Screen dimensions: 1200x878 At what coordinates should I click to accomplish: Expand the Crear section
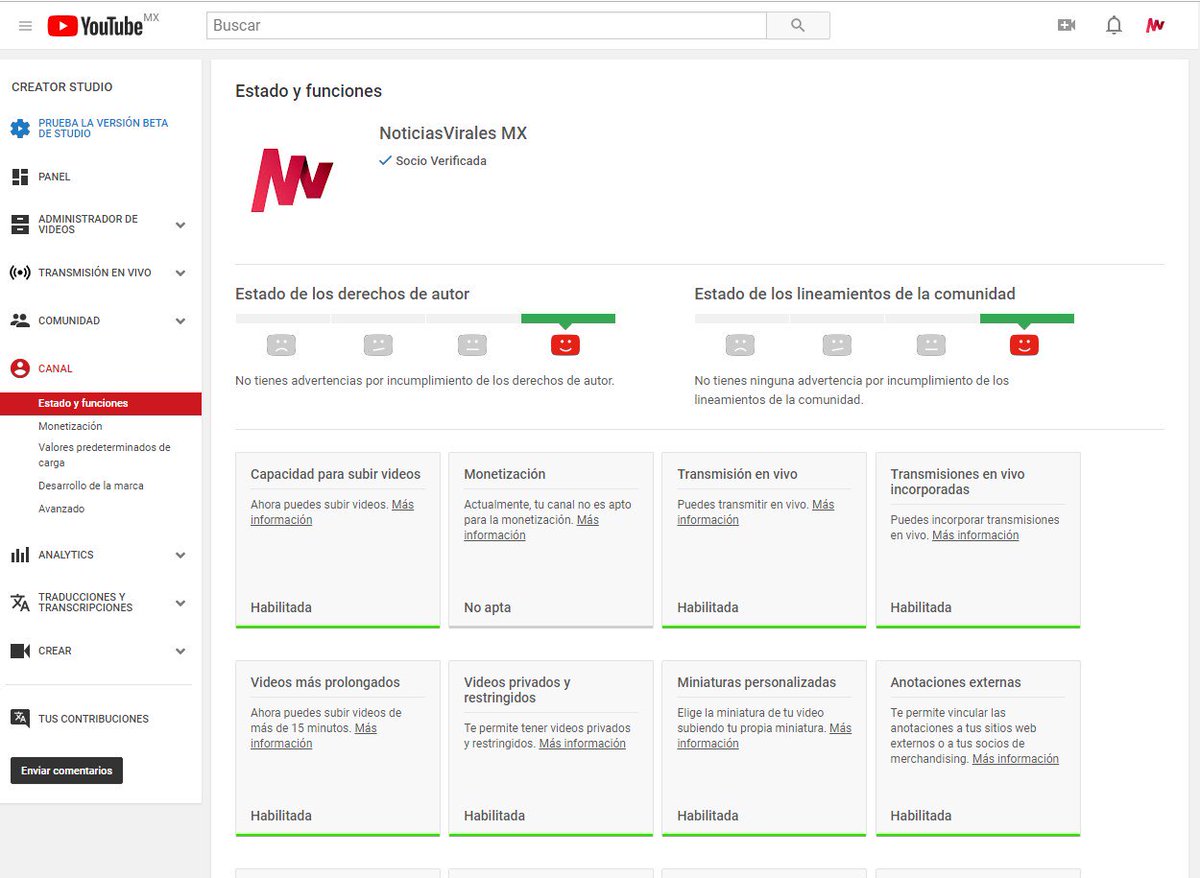coord(180,651)
